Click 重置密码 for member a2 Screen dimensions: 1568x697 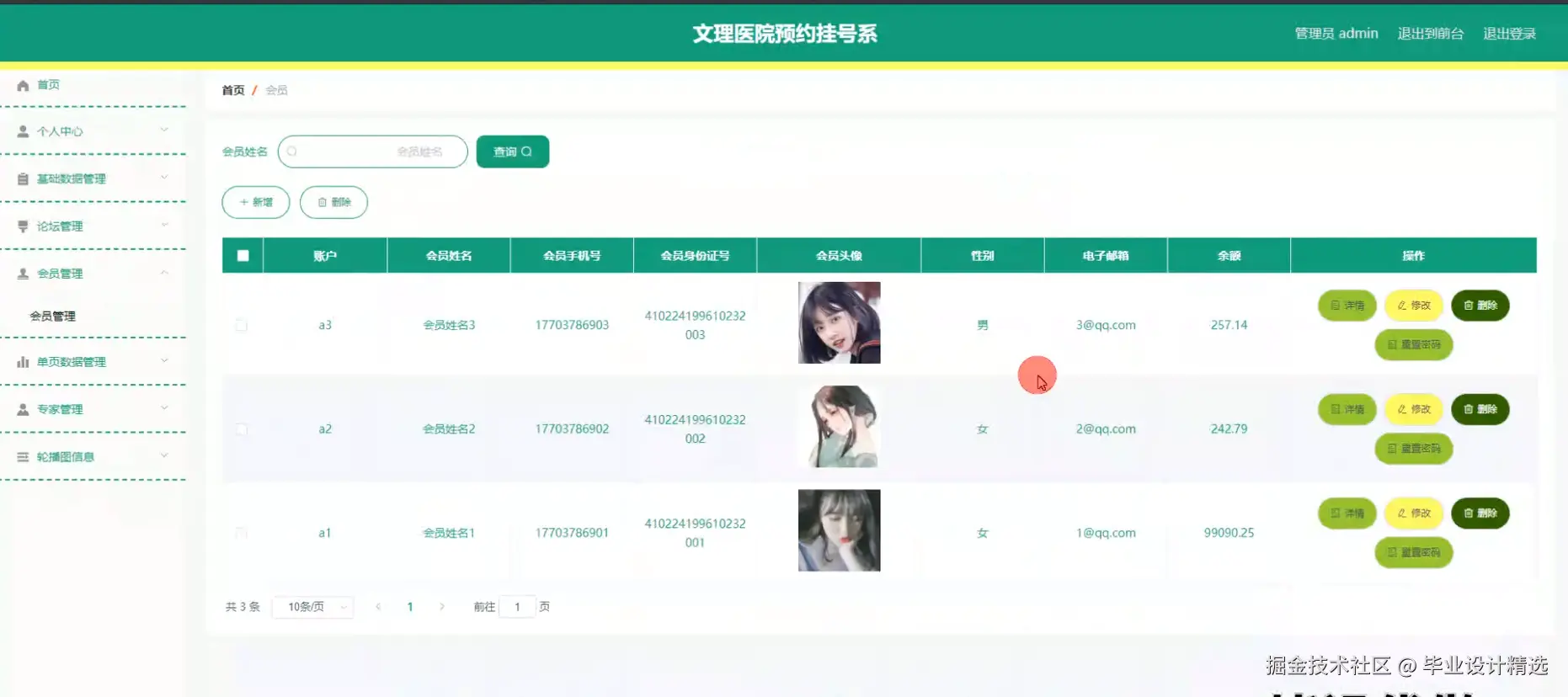[x=1414, y=449]
